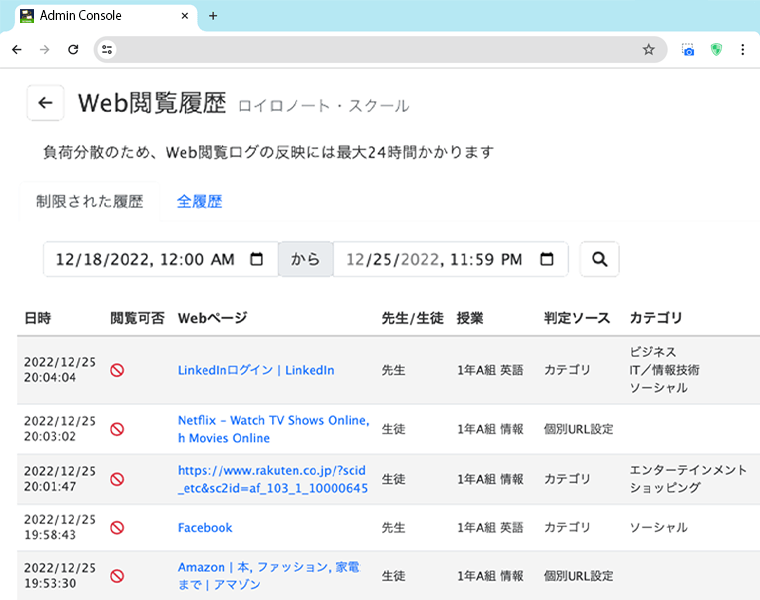Open the green shield extension icon
760x600 pixels.
(716, 49)
